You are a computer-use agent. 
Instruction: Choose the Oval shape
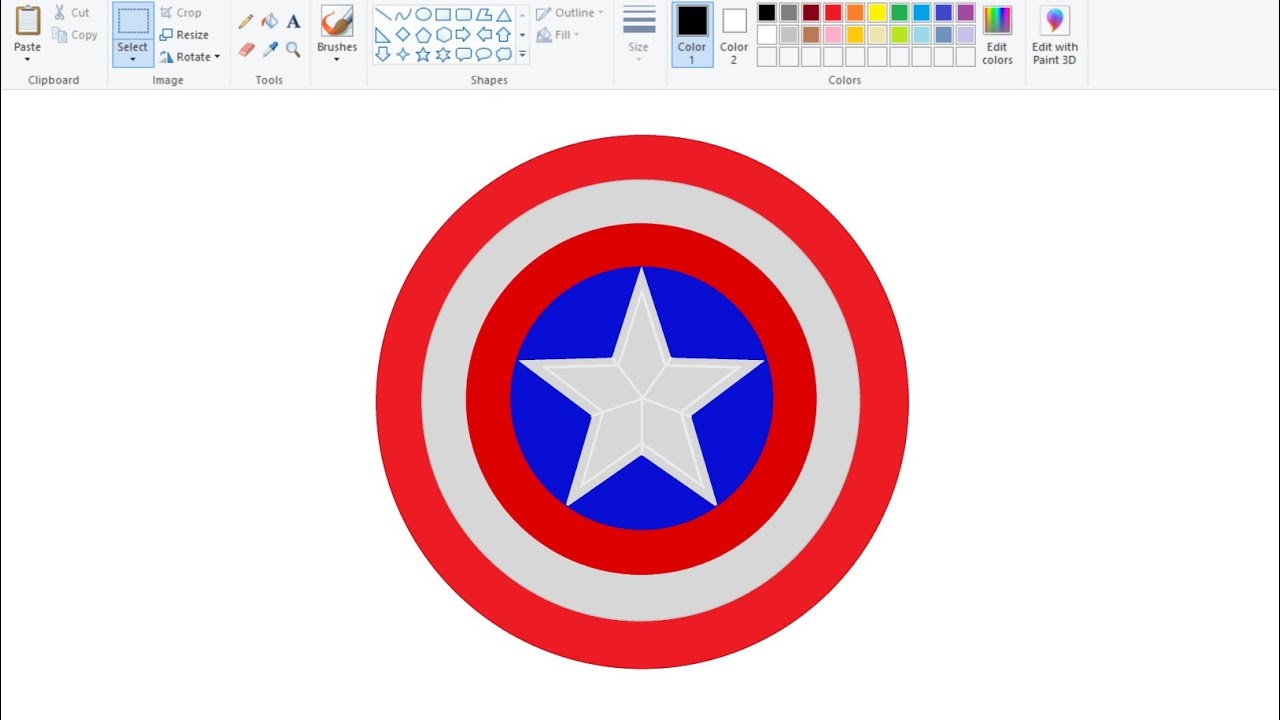(423, 14)
